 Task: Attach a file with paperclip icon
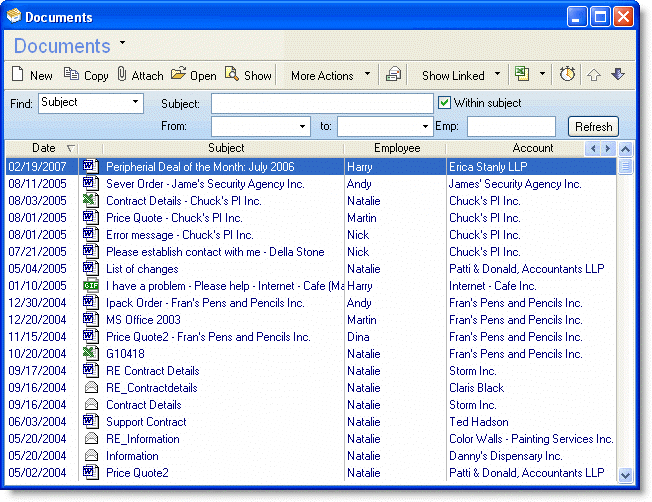coord(122,75)
